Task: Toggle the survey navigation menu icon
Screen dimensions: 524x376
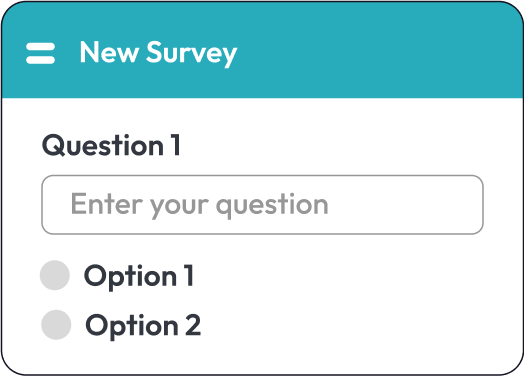Action: click(40, 53)
